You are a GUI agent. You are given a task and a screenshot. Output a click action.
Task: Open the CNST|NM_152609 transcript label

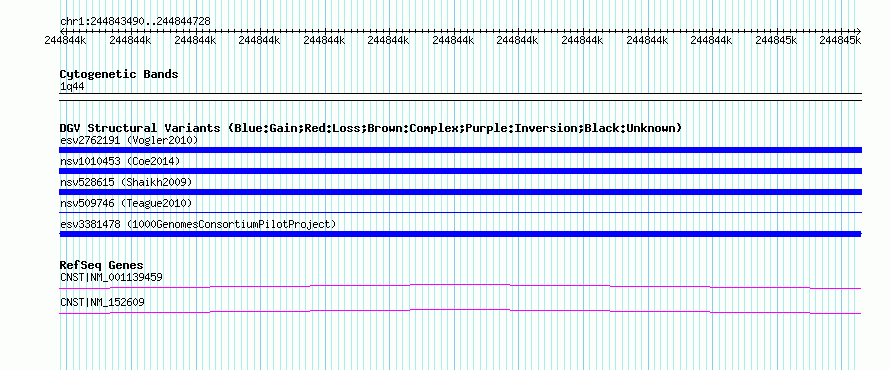tap(102, 302)
